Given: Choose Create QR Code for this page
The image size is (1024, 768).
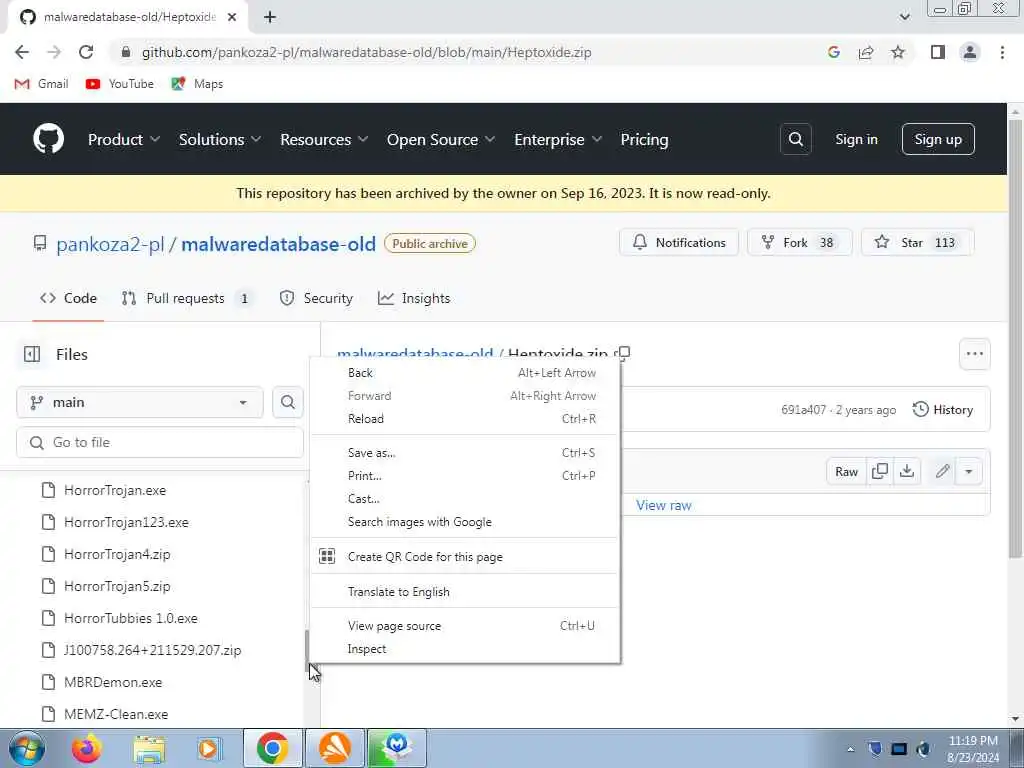Looking at the screenshot, I should [464, 557].
